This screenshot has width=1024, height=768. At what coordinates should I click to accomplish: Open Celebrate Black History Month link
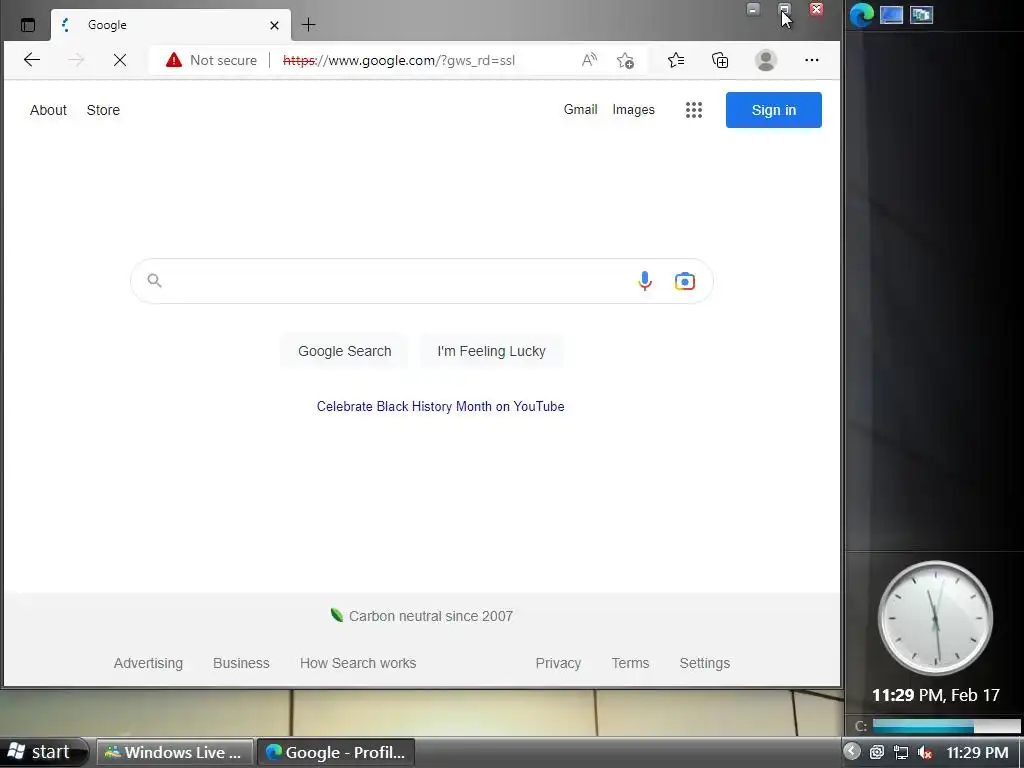point(441,406)
